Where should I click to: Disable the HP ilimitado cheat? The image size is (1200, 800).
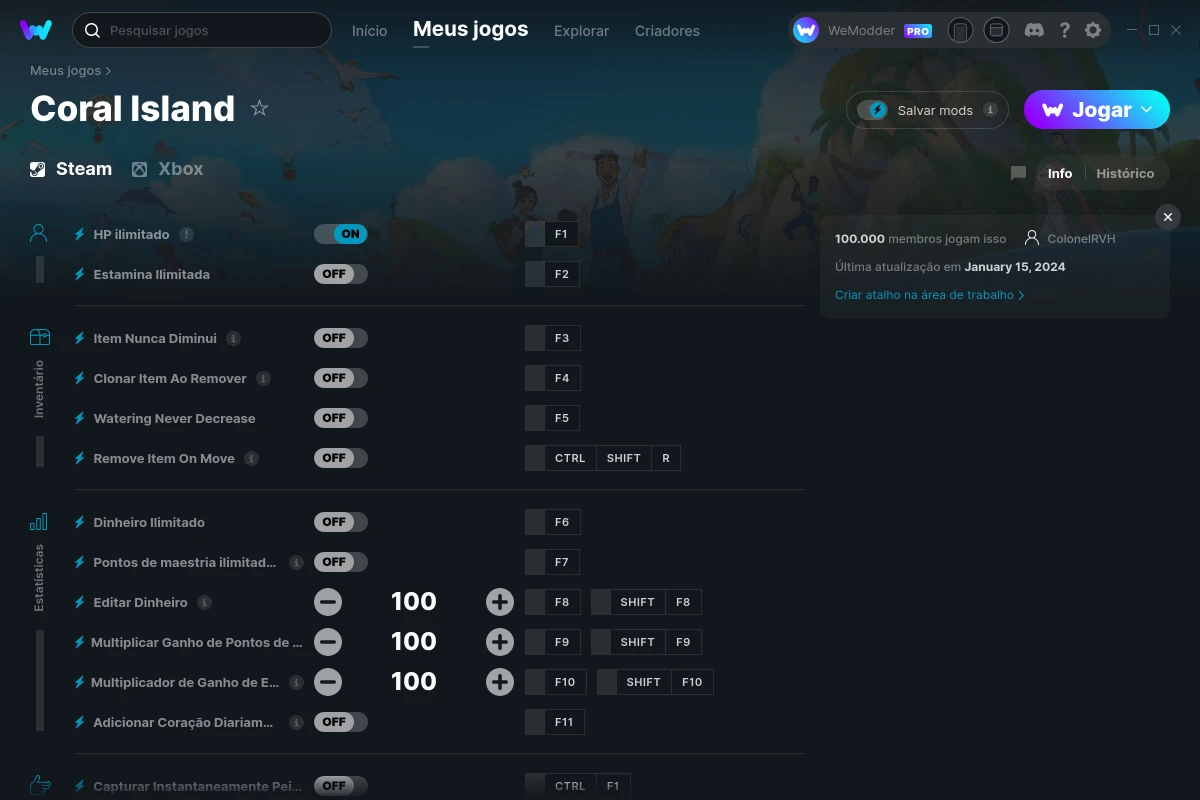pyautogui.click(x=341, y=233)
